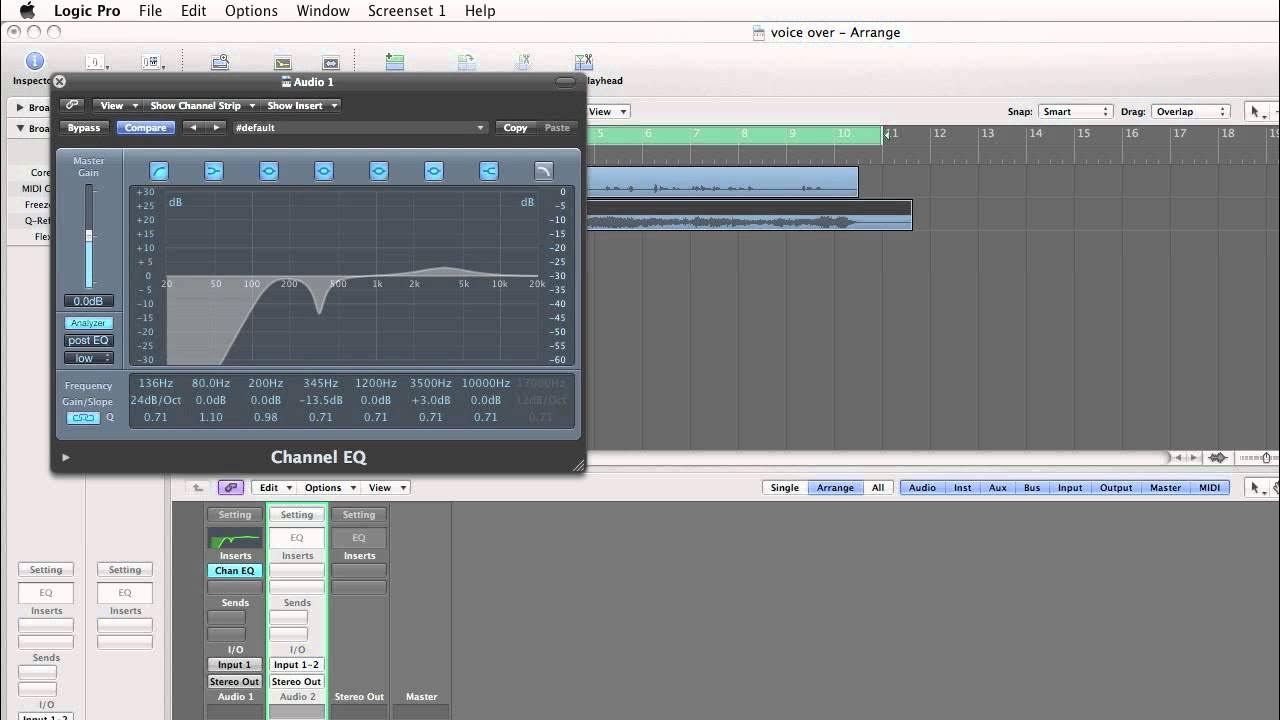The image size is (1280, 720).
Task: Click the Apple menu icon
Action: click(x=28, y=11)
